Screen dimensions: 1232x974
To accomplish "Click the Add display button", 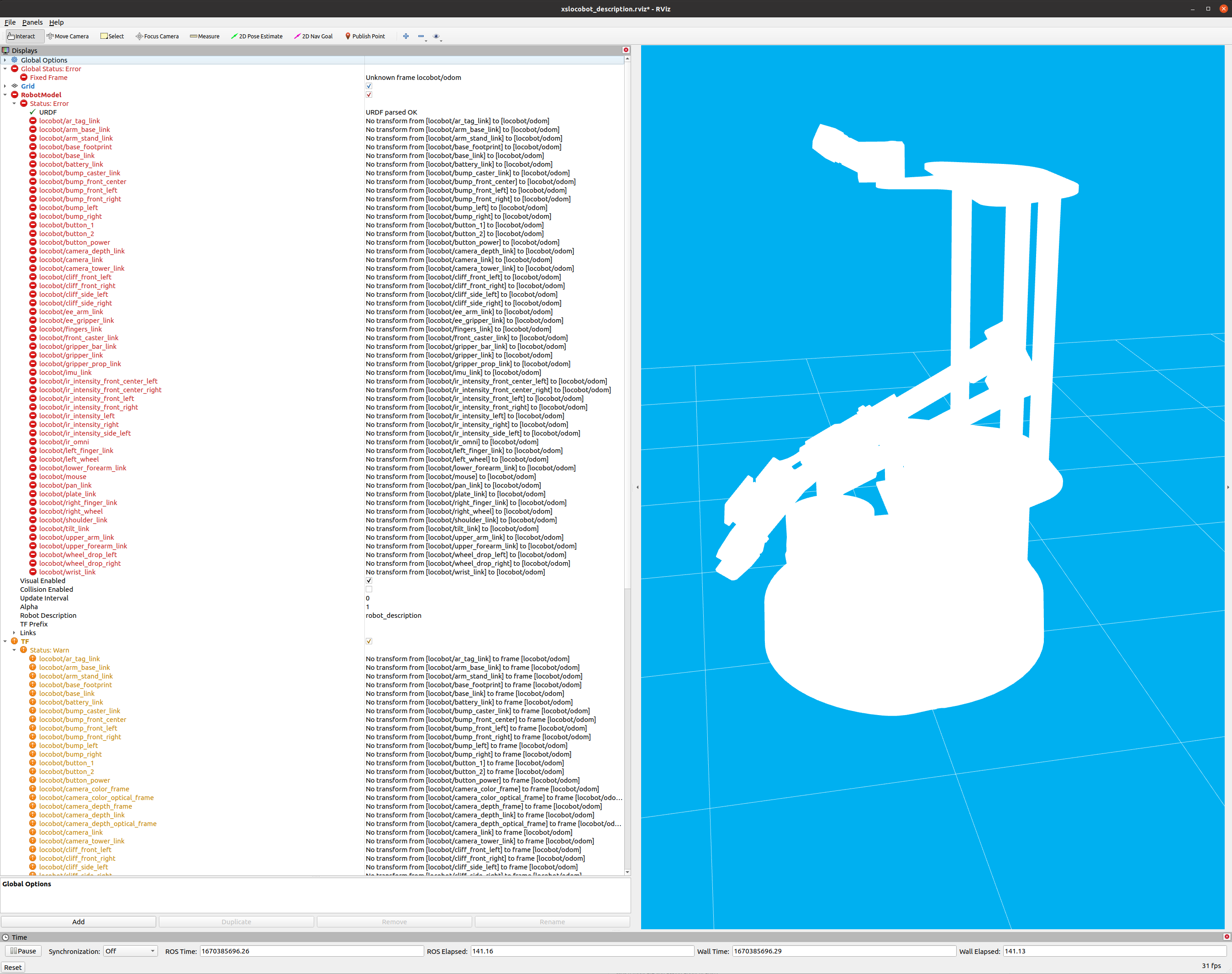I will tap(78, 921).
